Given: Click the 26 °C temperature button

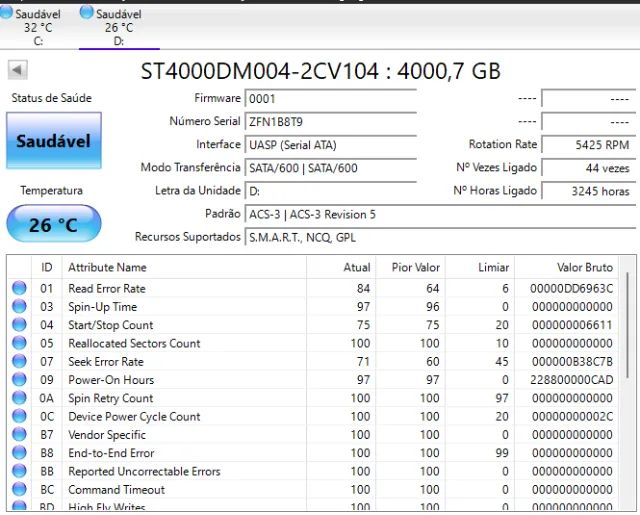Looking at the screenshot, I should (54, 224).
